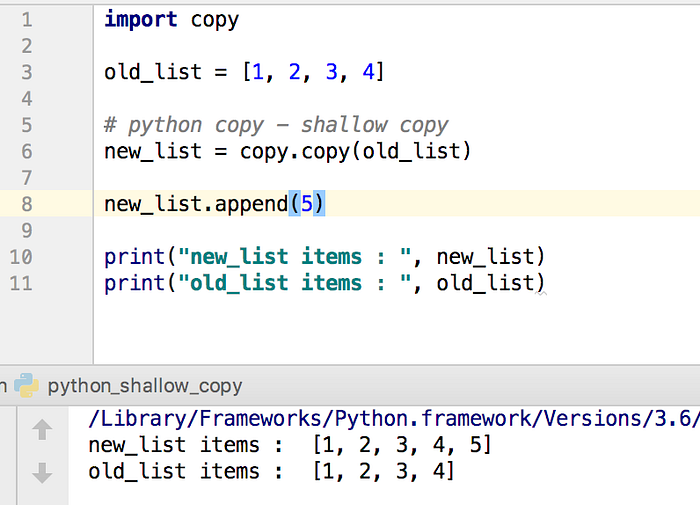Click 'new_list.append' on highlighted line 8
The image size is (700, 505).
pos(196,205)
